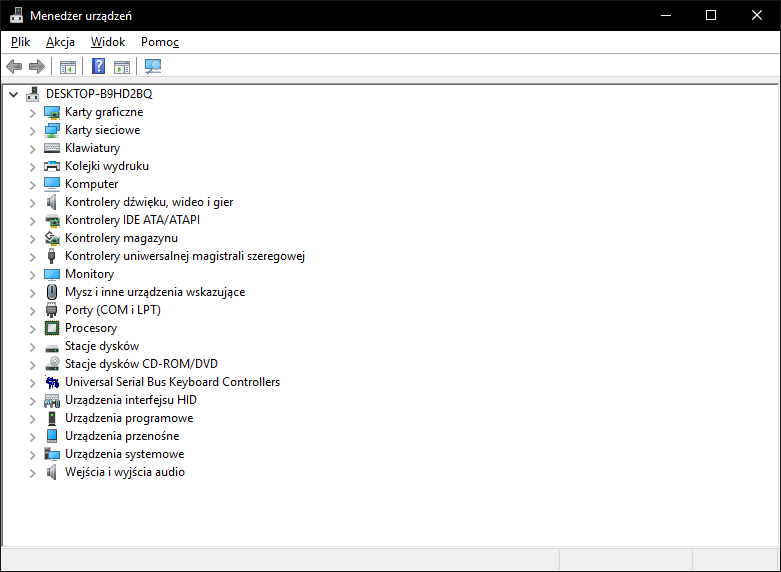This screenshot has width=781, height=572.
Task: Select the Urządzenia przenośne label
Action: (122, 435)
